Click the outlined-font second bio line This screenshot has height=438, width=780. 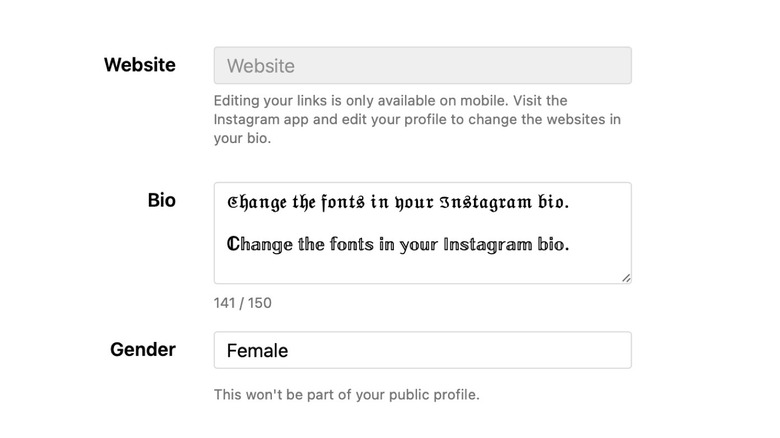pyautogui.click(x=397, y=244)
